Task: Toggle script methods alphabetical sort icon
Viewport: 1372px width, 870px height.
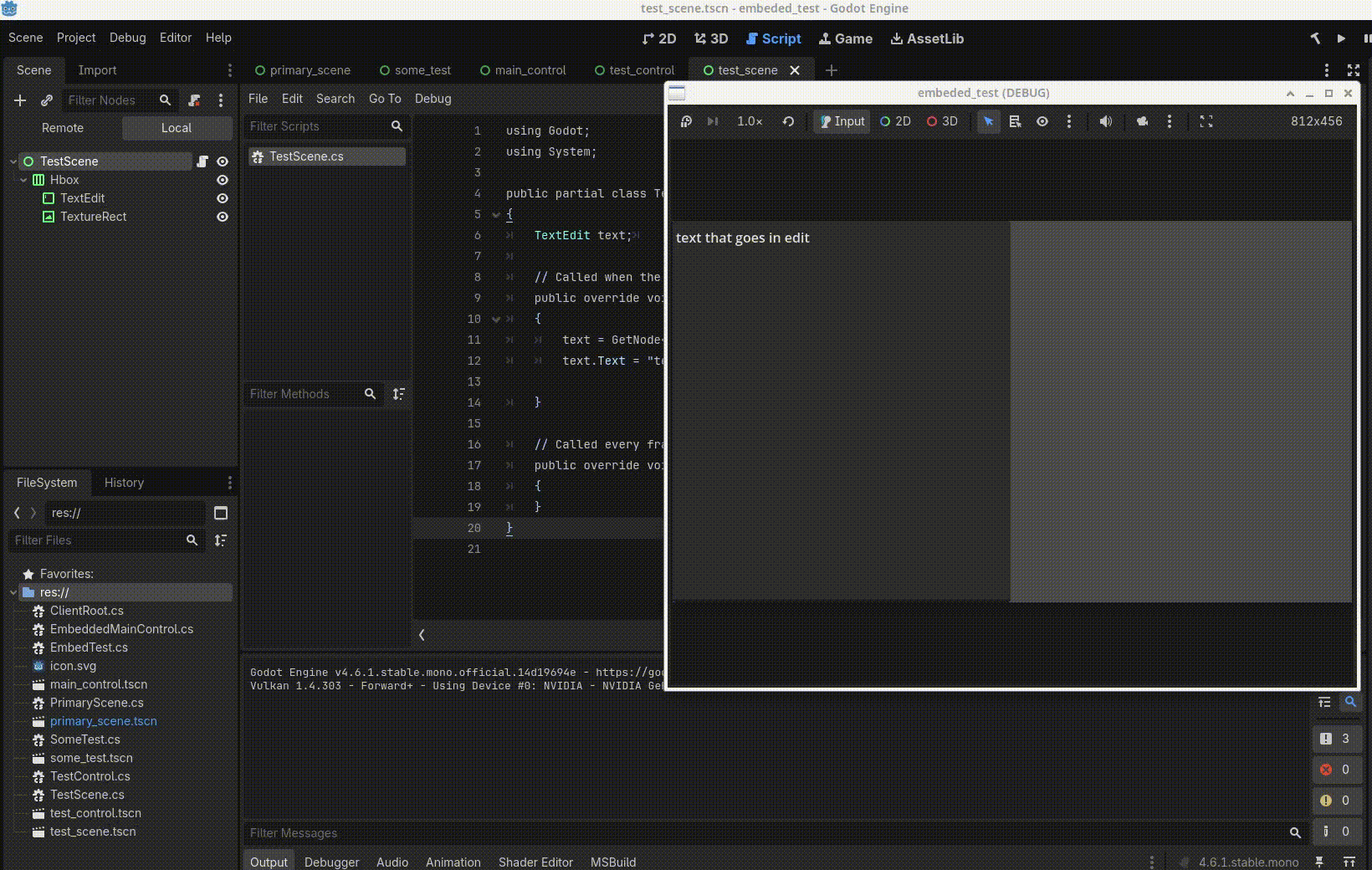Action: [x=399, y=394]
